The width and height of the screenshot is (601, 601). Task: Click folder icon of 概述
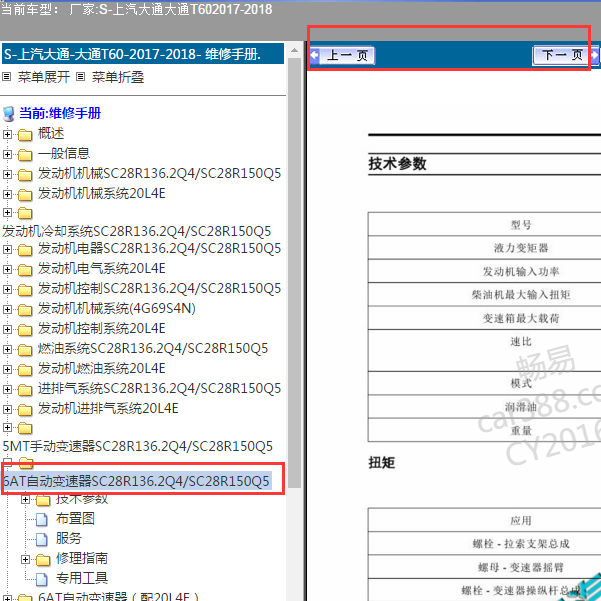pyautogui.click(x=25, y=135)
